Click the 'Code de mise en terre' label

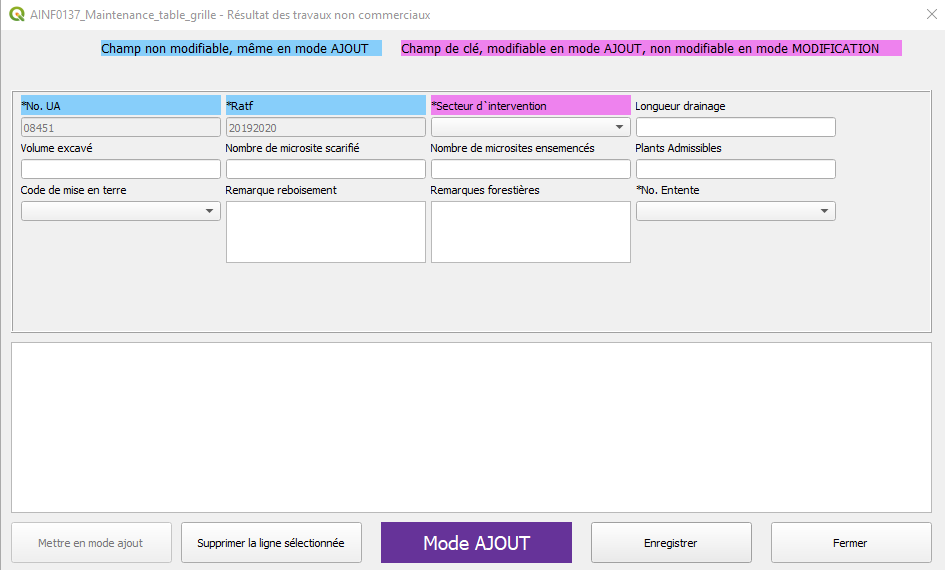pyautogui.click(x=74, y=190)
